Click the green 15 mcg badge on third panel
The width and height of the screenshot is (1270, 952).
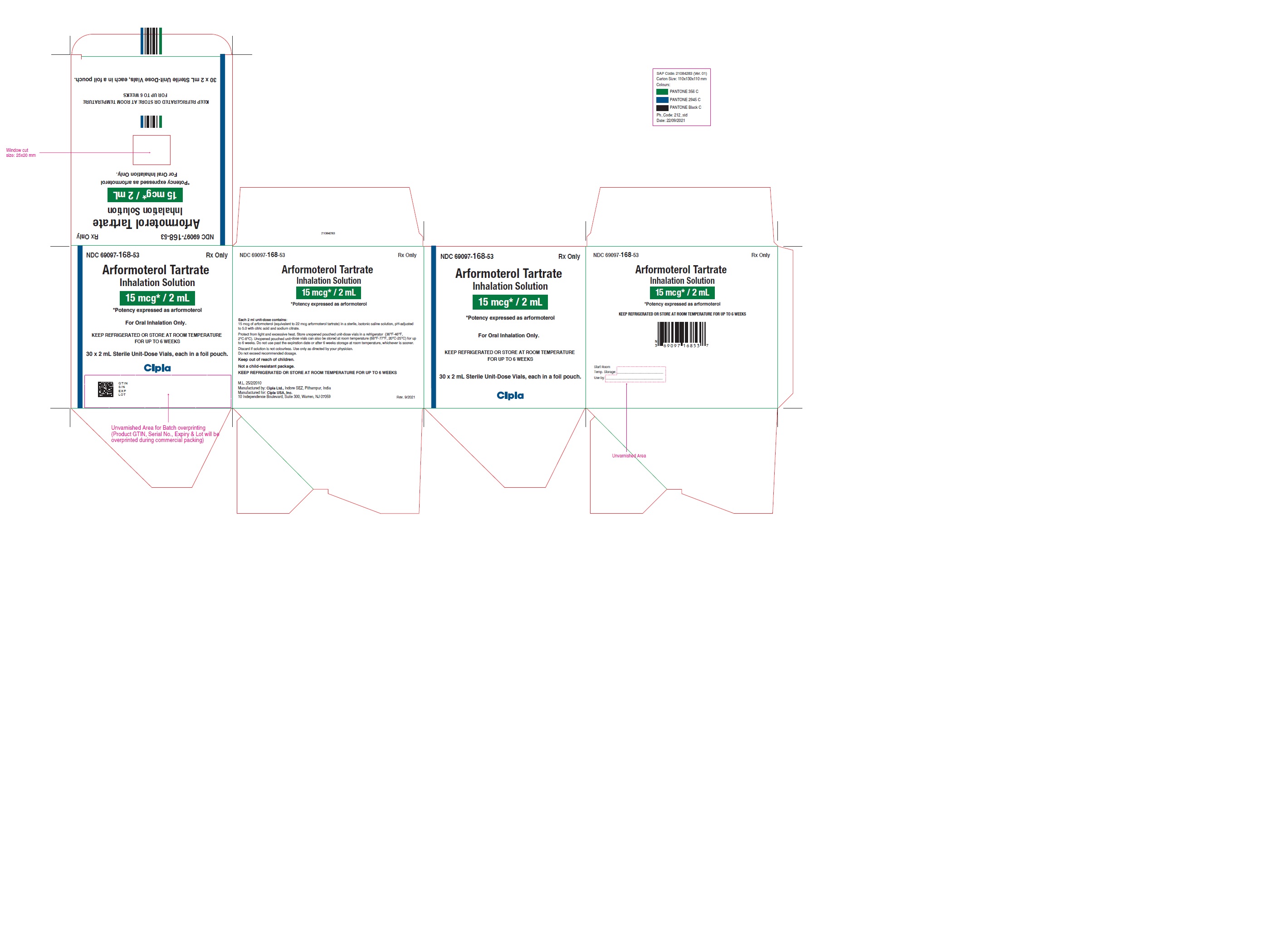(510, 302)
